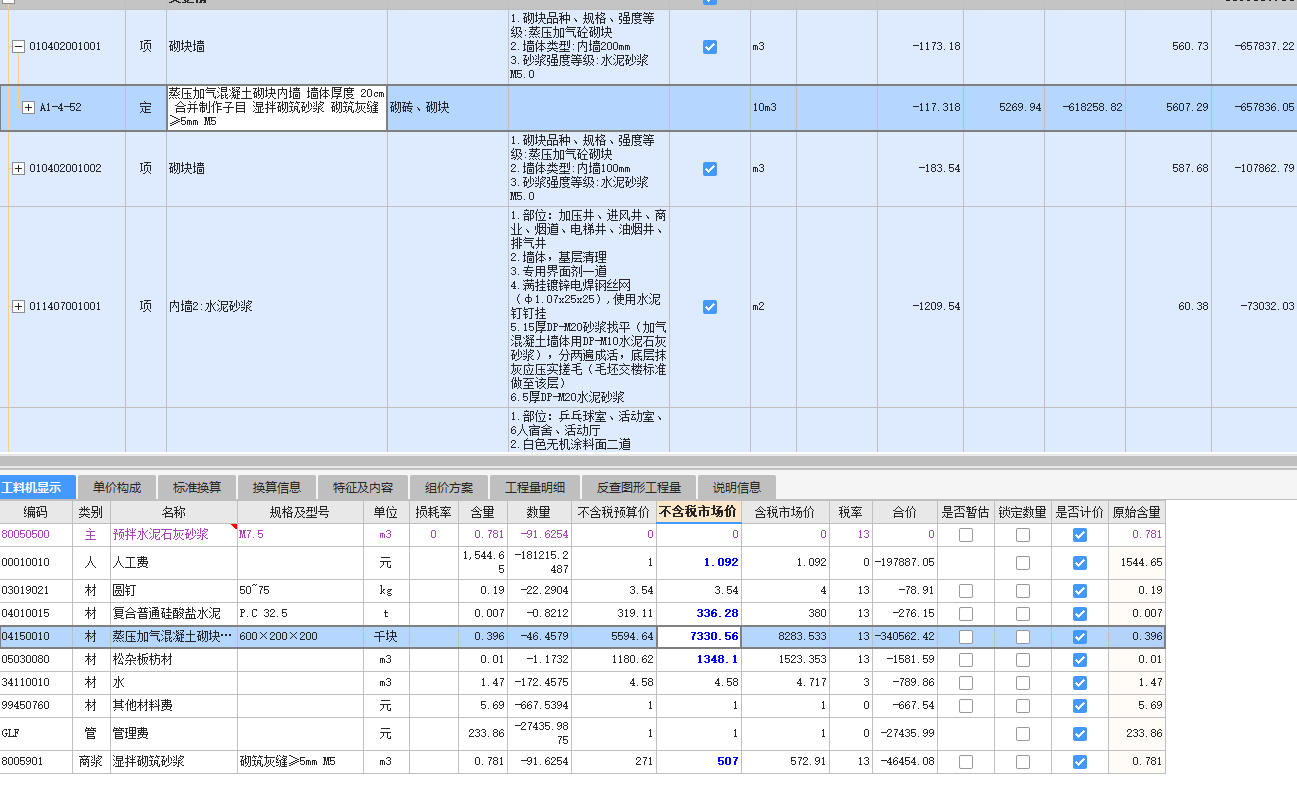Screen dimensions: 1297x795
Task: Select the 砌块墙 name in row 010402001002
Action: click(277, 169)
